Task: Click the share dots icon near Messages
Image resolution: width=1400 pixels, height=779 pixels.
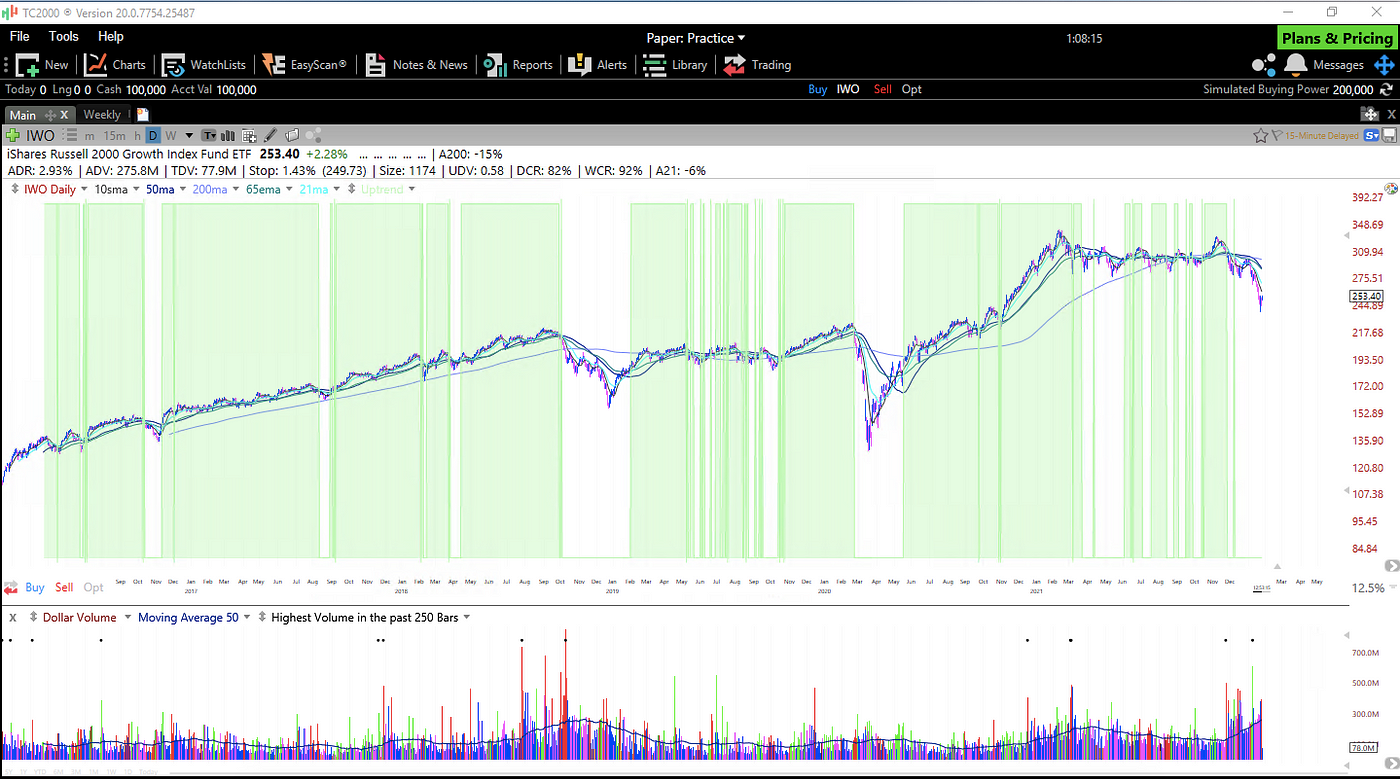Action: coord(1264,64)
